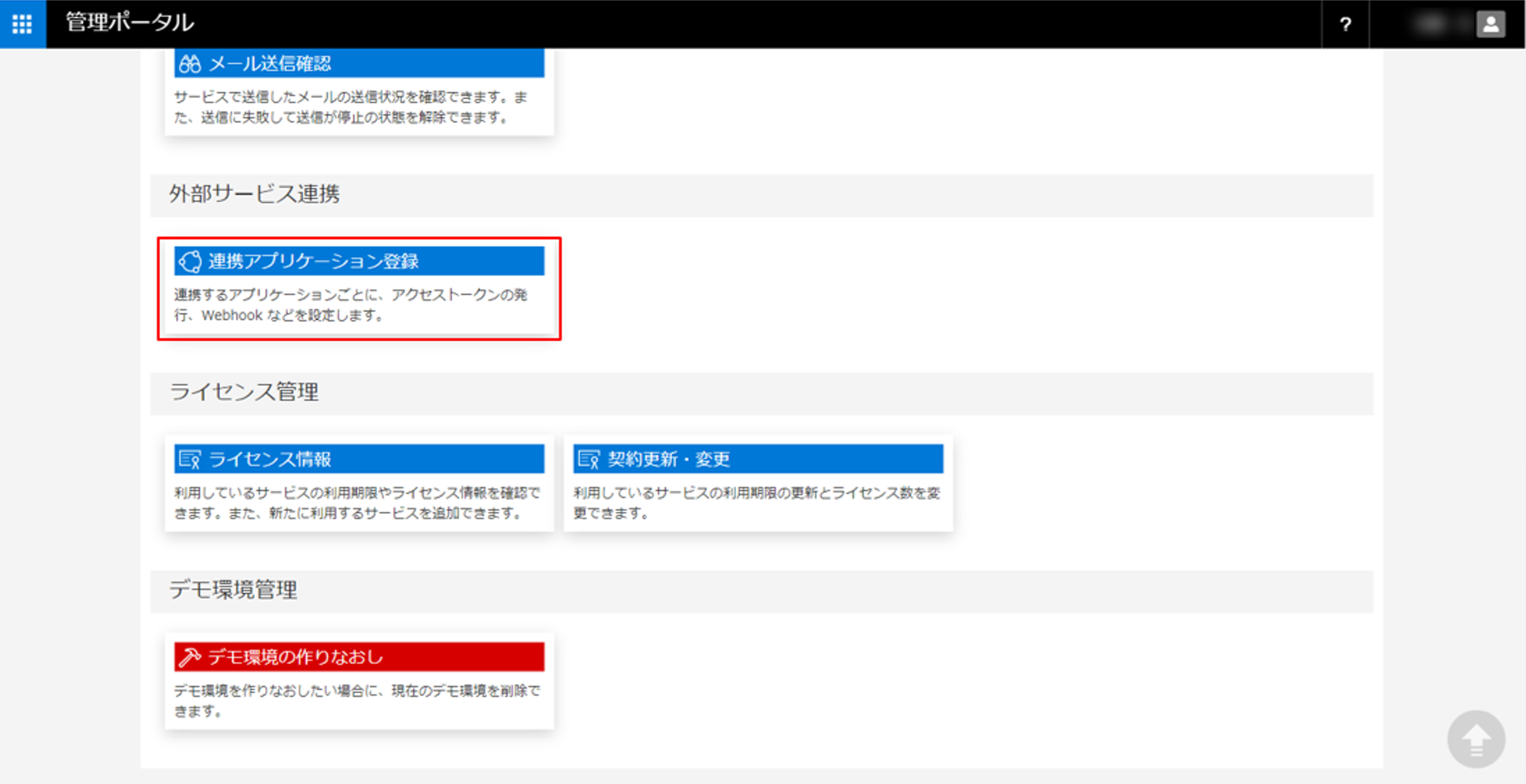Click the ライセンス情報 certificate icon
The width and height of the screenshot is (1526, 784).
point(190,459)
